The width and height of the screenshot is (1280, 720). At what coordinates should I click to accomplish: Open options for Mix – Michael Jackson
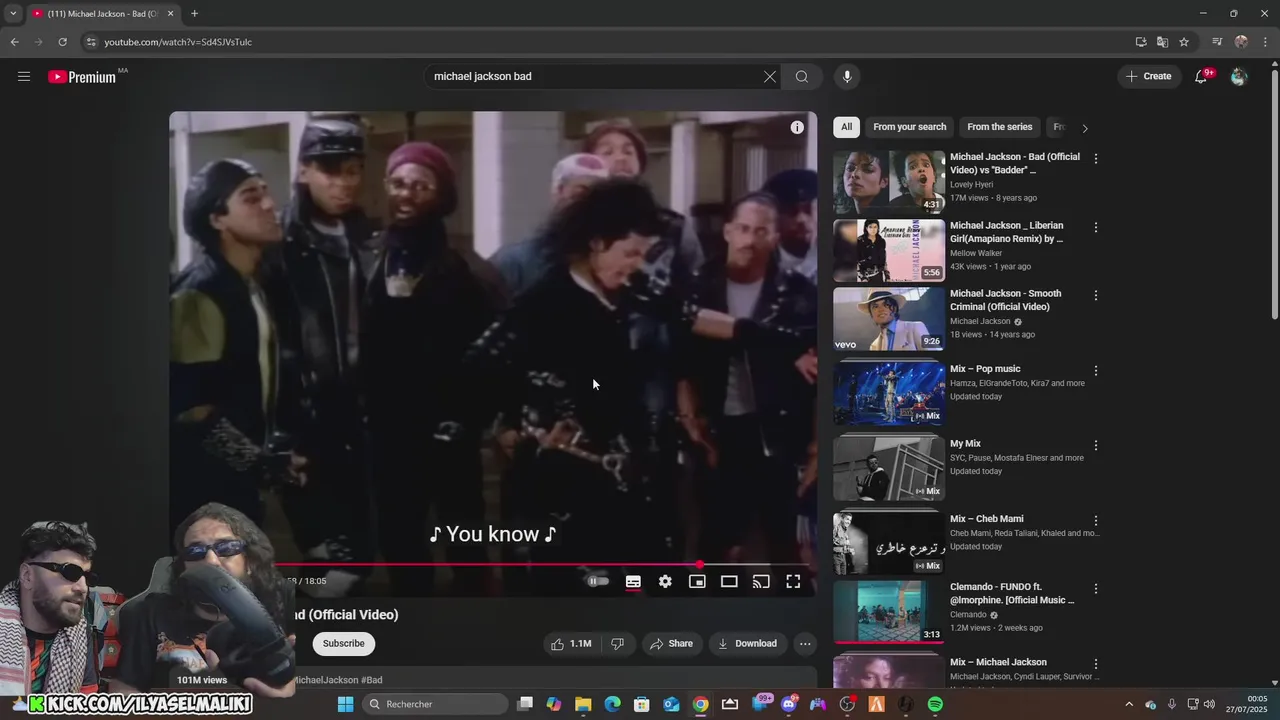[1096, 664]
